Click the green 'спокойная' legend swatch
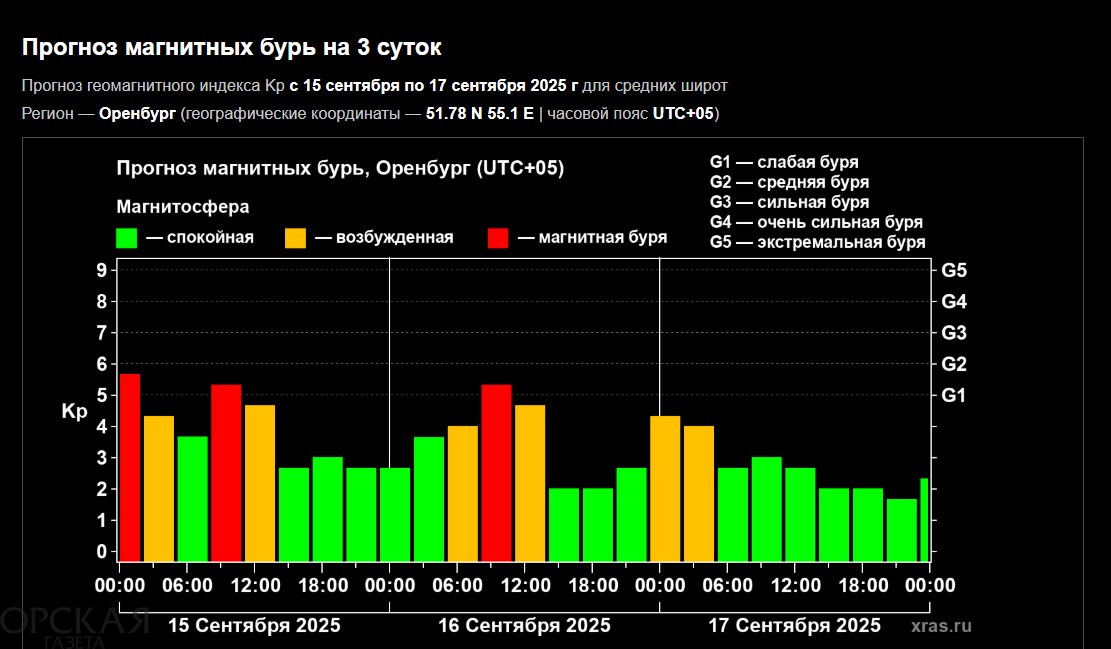The height and width of the screenshot is (649, 1111). pyautogui.click(x=127, y=238)
